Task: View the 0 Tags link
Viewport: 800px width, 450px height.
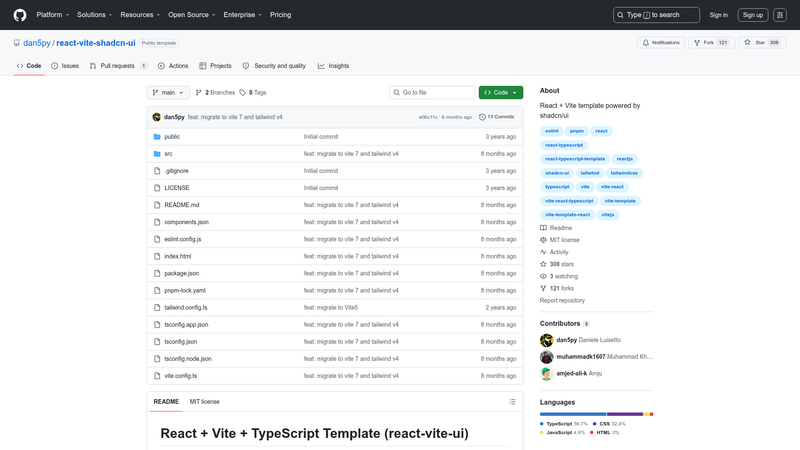Action: [253, 92]
